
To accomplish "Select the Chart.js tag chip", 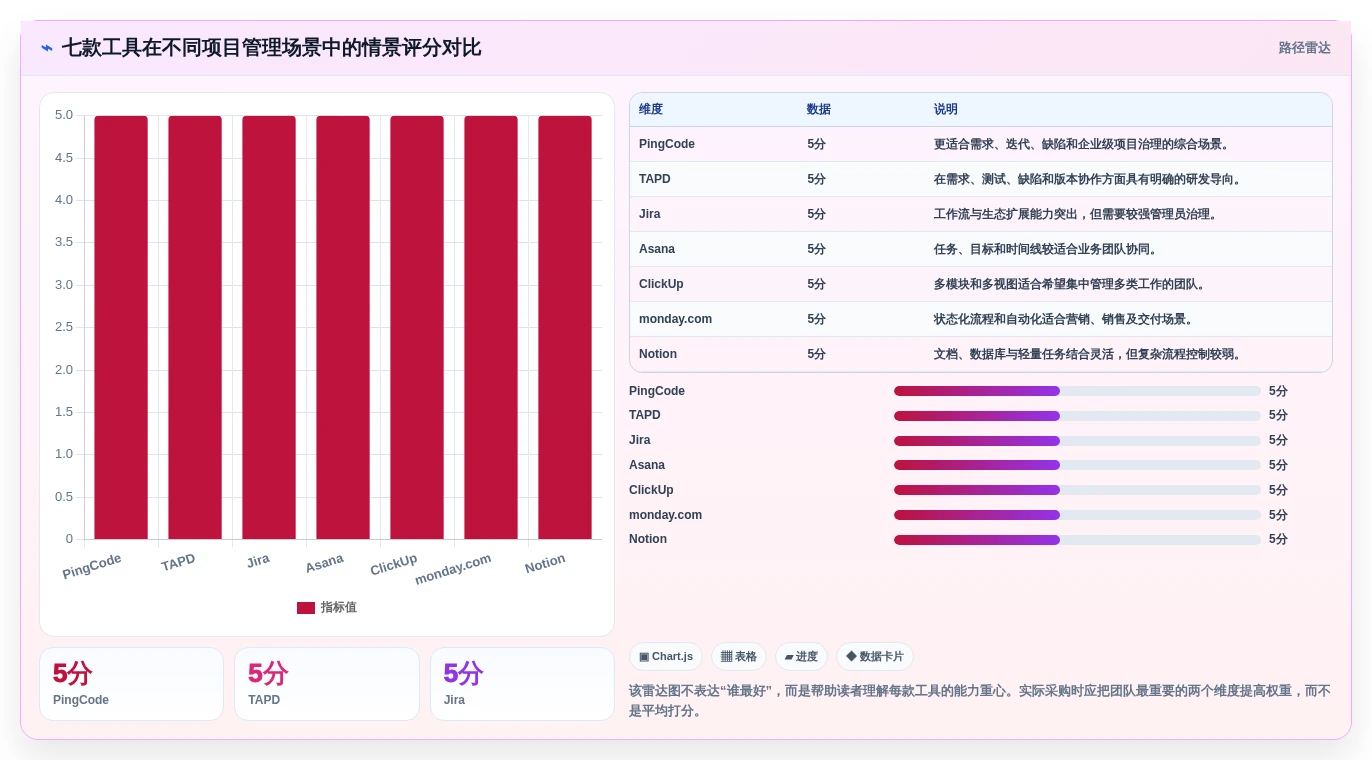I will (x=666, y=657).
